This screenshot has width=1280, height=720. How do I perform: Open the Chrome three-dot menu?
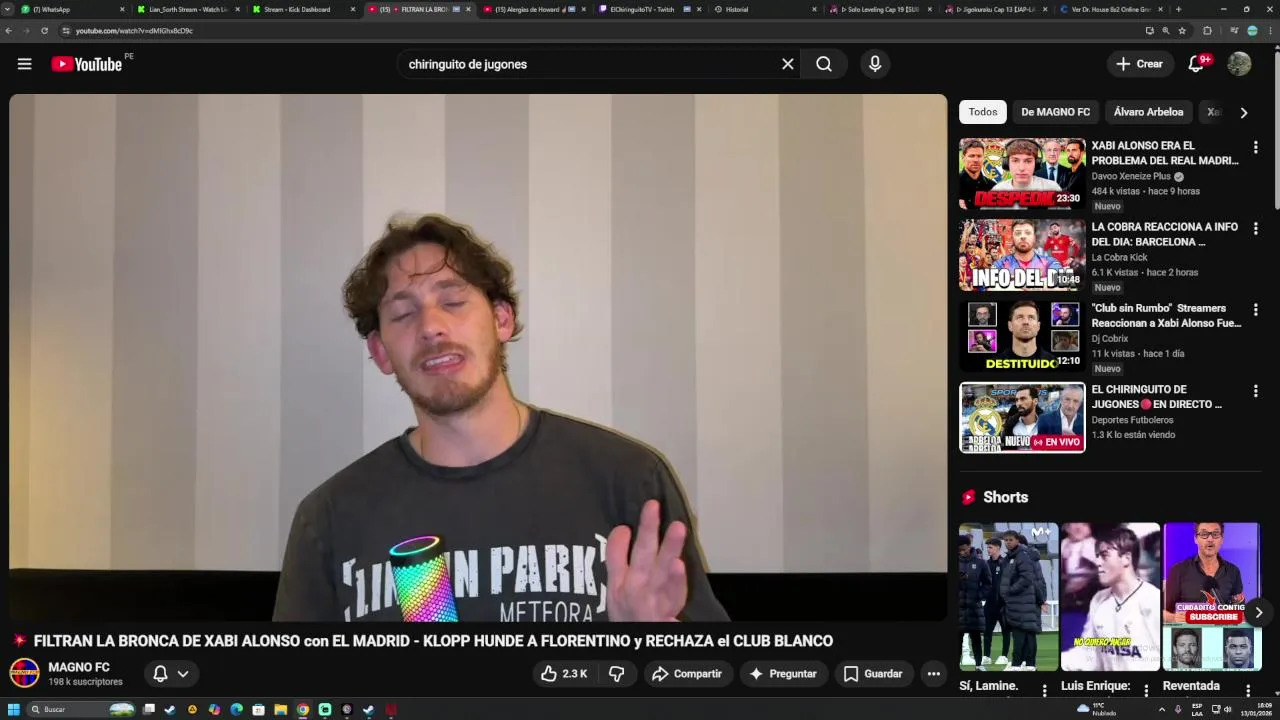pyautogui.click(x=1271, y=31)
